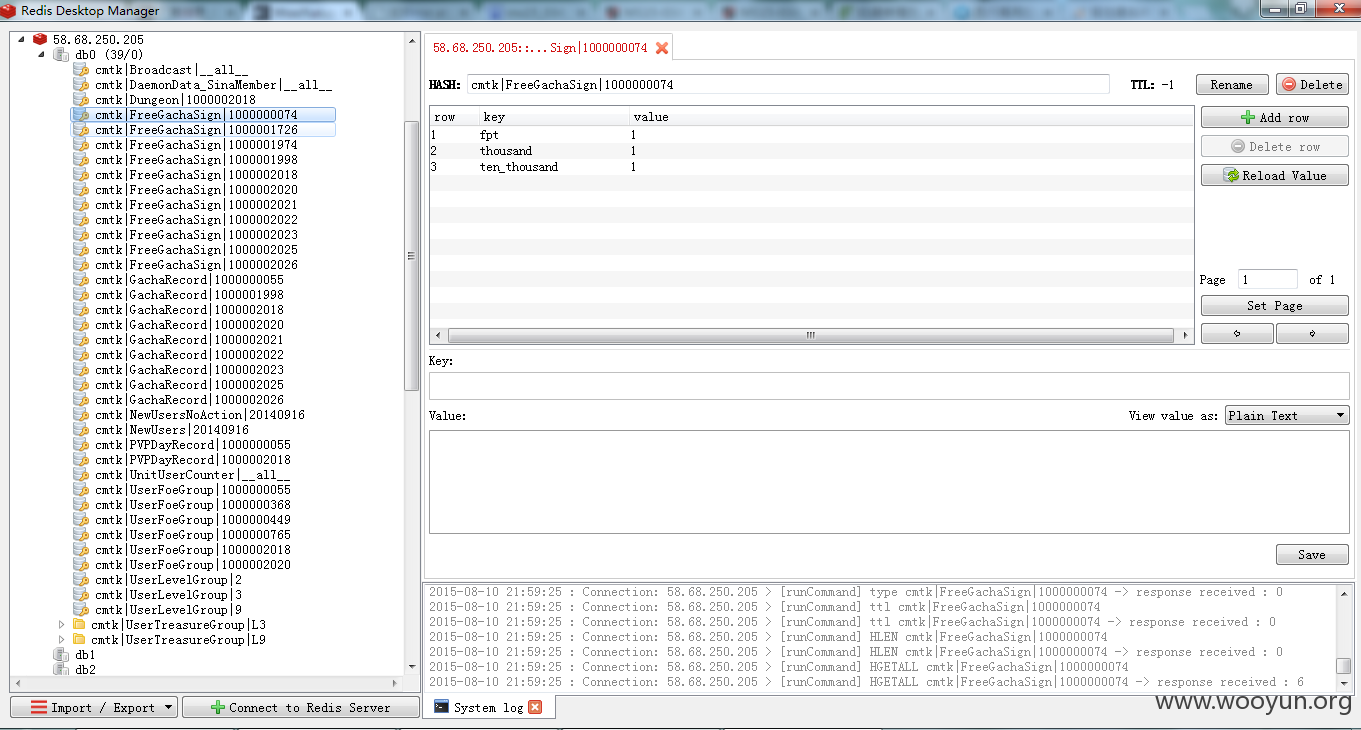Collapse the db0 database node

coord(42,54)
